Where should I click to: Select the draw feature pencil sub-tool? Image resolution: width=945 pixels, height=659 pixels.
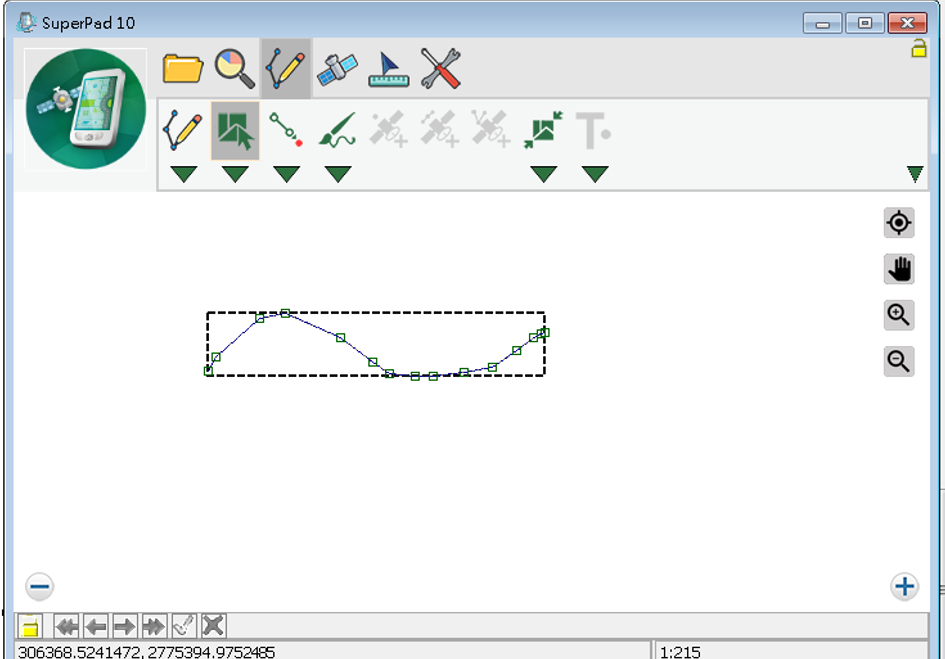(183, 130)
